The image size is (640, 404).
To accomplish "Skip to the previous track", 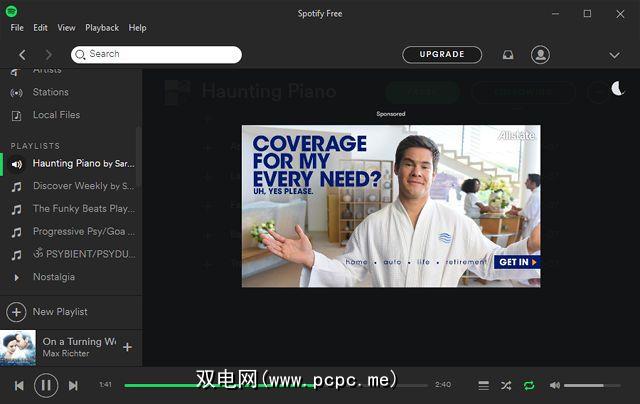I will 19,386.
